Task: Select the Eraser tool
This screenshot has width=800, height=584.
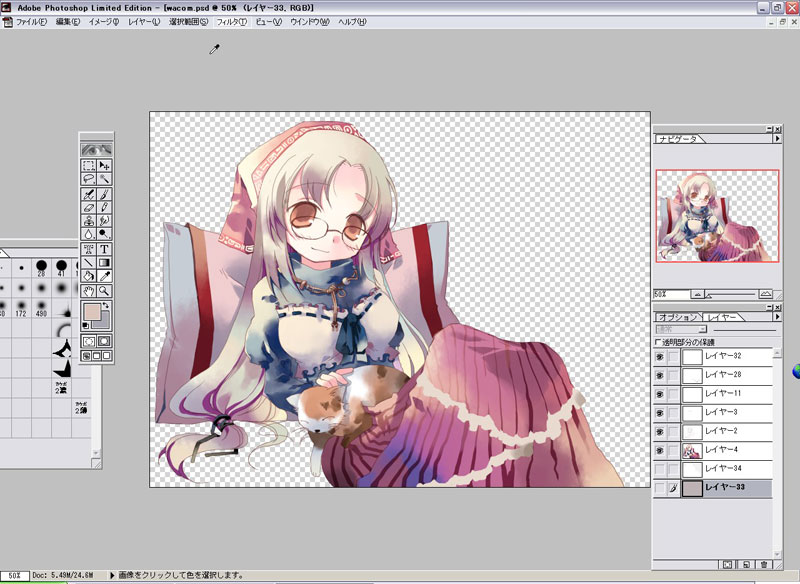Action: [89, 208]
